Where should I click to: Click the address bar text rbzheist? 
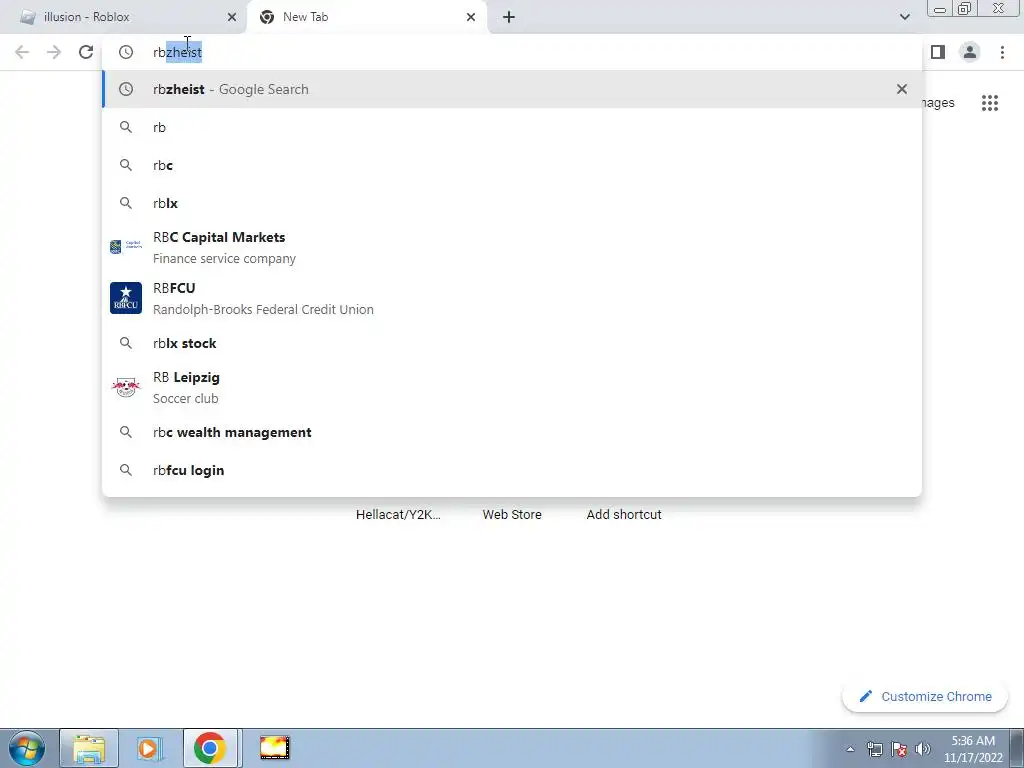(x=178, y=52)
